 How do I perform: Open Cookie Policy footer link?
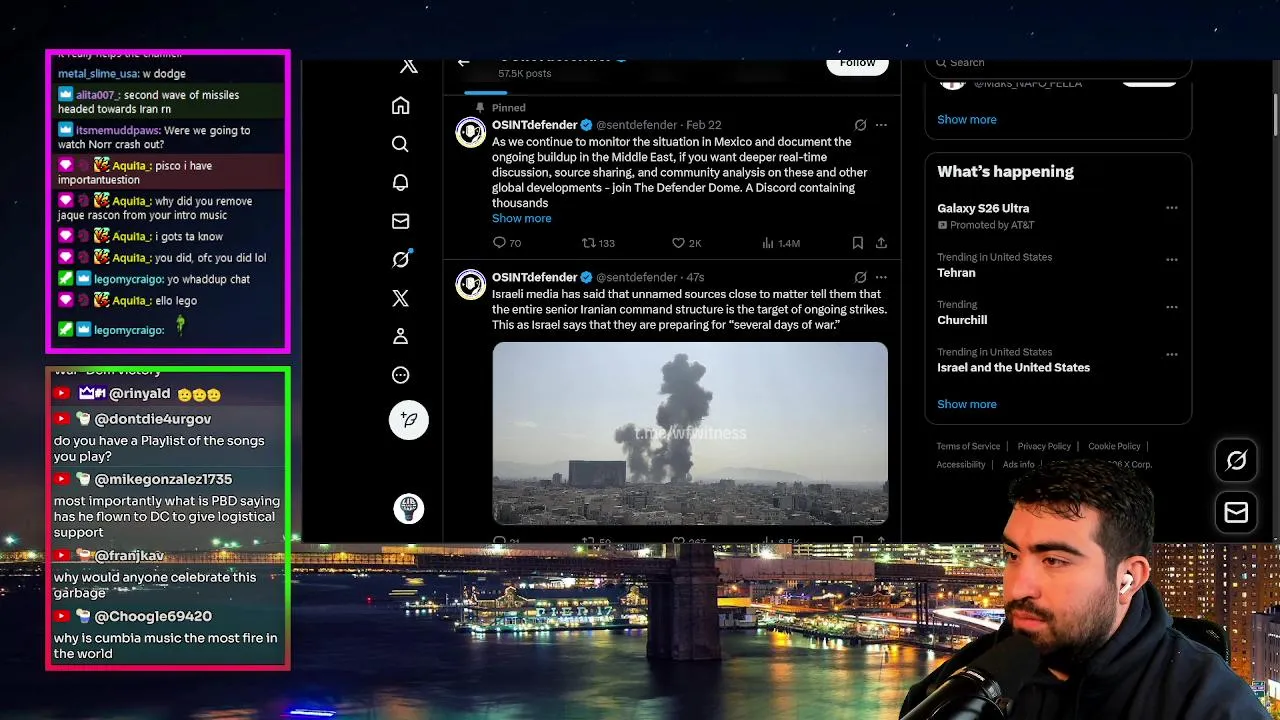point(1114,446)
